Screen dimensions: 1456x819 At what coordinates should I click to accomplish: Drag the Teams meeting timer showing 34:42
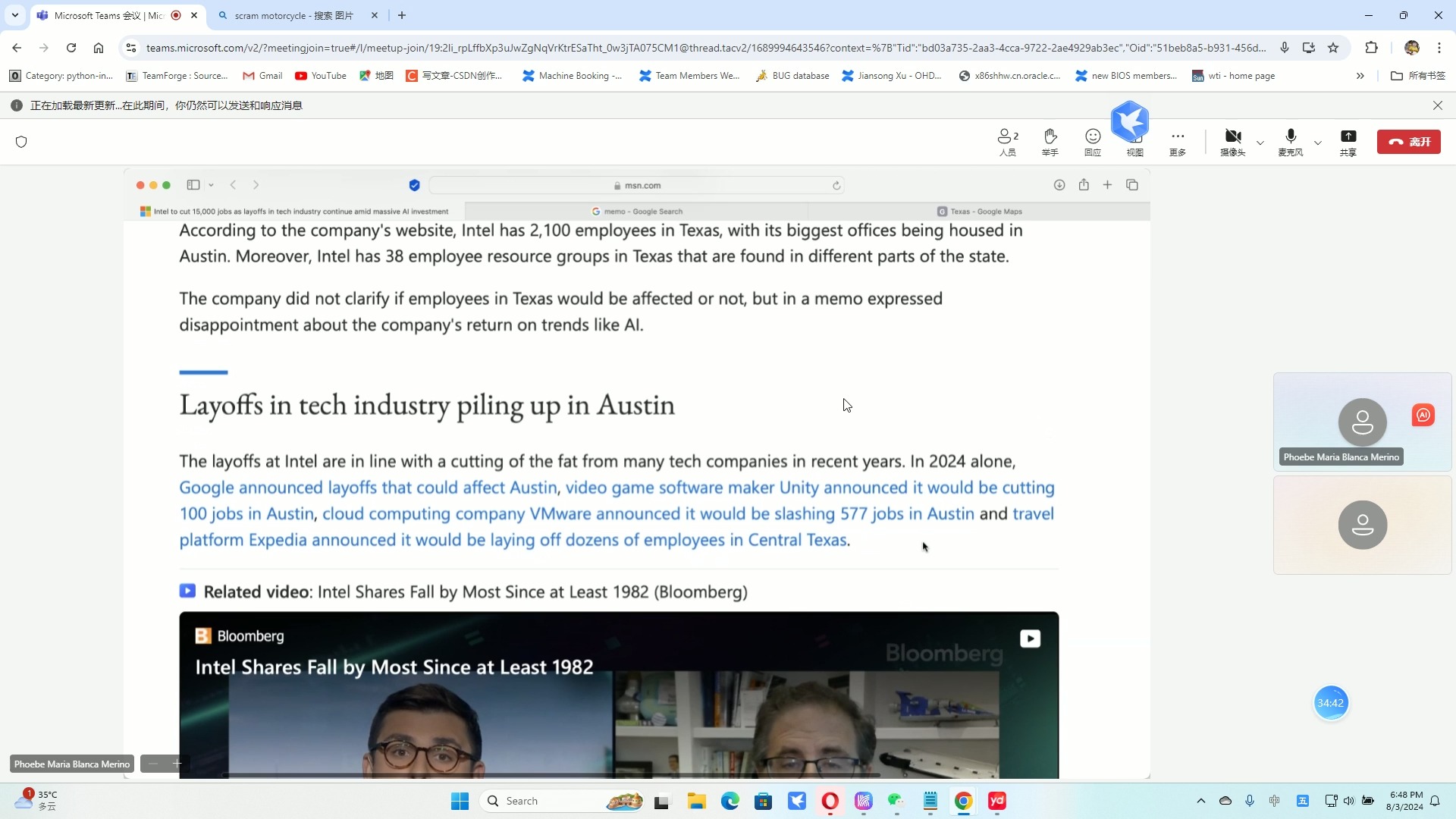[1332, 702]
